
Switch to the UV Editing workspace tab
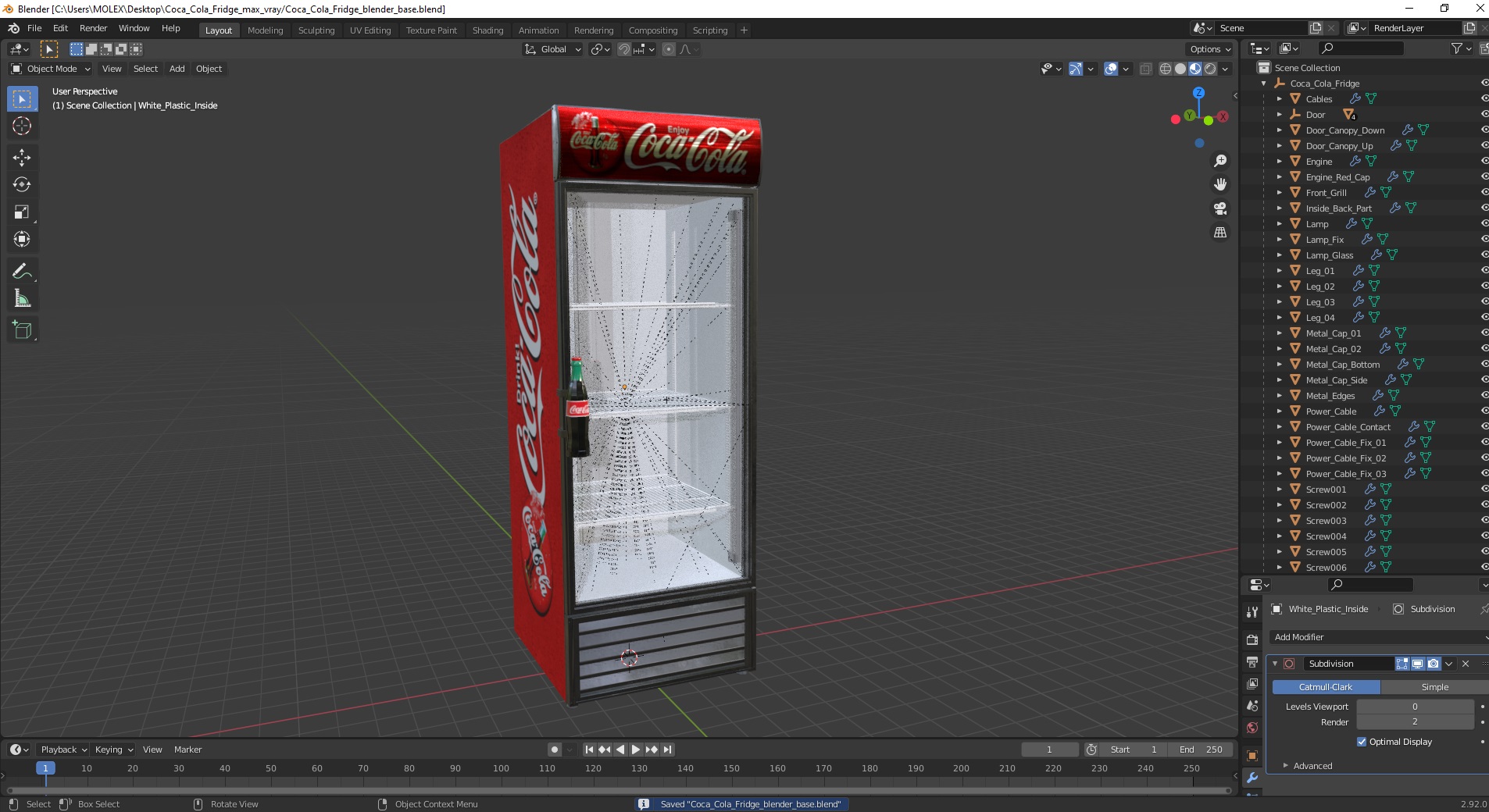[370, 30]
